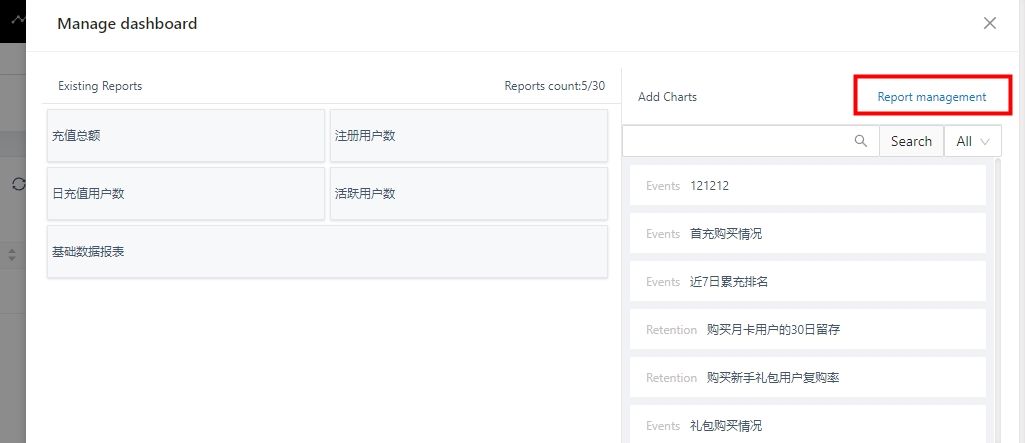Click the sort arrows icon at left edge
The width and height of the screenshot is (1025, 443).
click(x=12, y=255)
